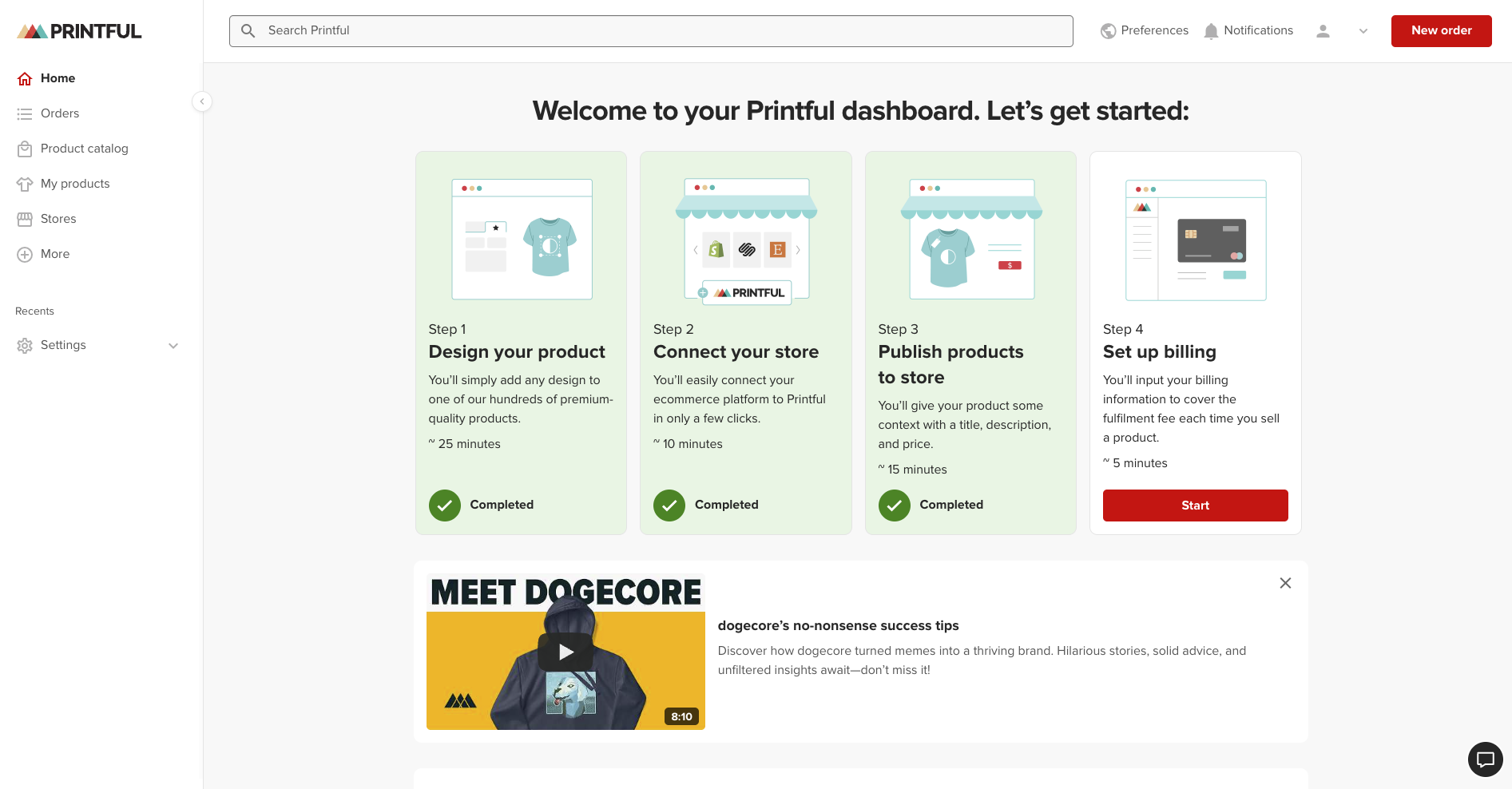Click the Home icon in the sidebar
Screen dimensions: 1512x789
24,77
